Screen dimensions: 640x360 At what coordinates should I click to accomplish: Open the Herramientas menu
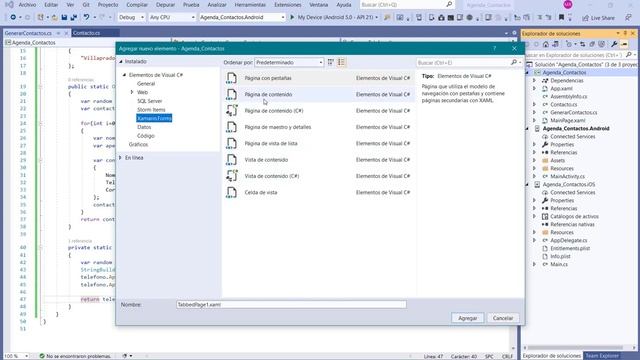[x=250, y=5]
